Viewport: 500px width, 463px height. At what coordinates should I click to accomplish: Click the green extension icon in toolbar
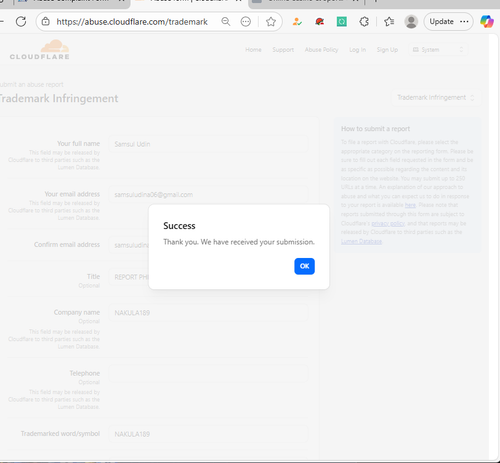pos(342,22)
